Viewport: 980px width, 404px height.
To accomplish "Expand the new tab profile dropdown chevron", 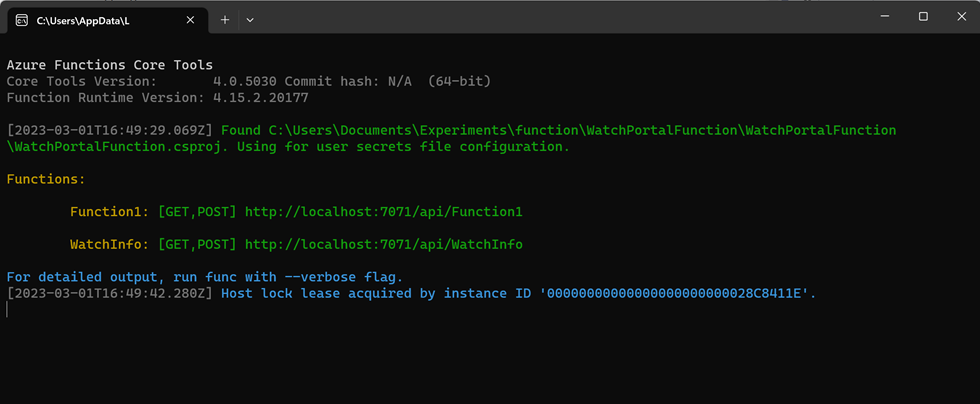I will pos(250,19).
